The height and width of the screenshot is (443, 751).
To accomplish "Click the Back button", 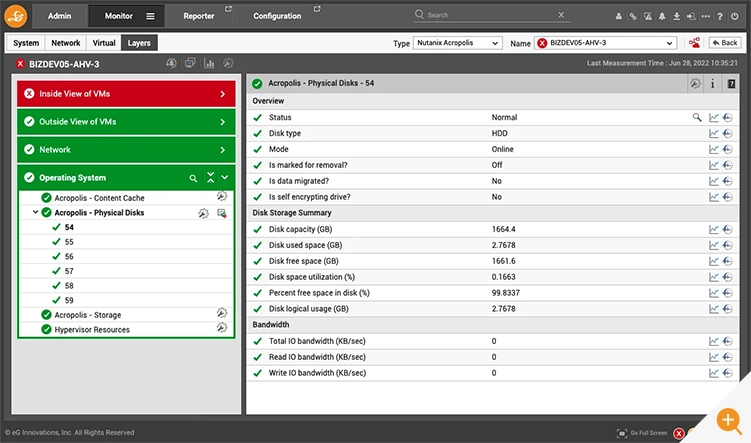I will pyautogui.click(x=725, y=43).
